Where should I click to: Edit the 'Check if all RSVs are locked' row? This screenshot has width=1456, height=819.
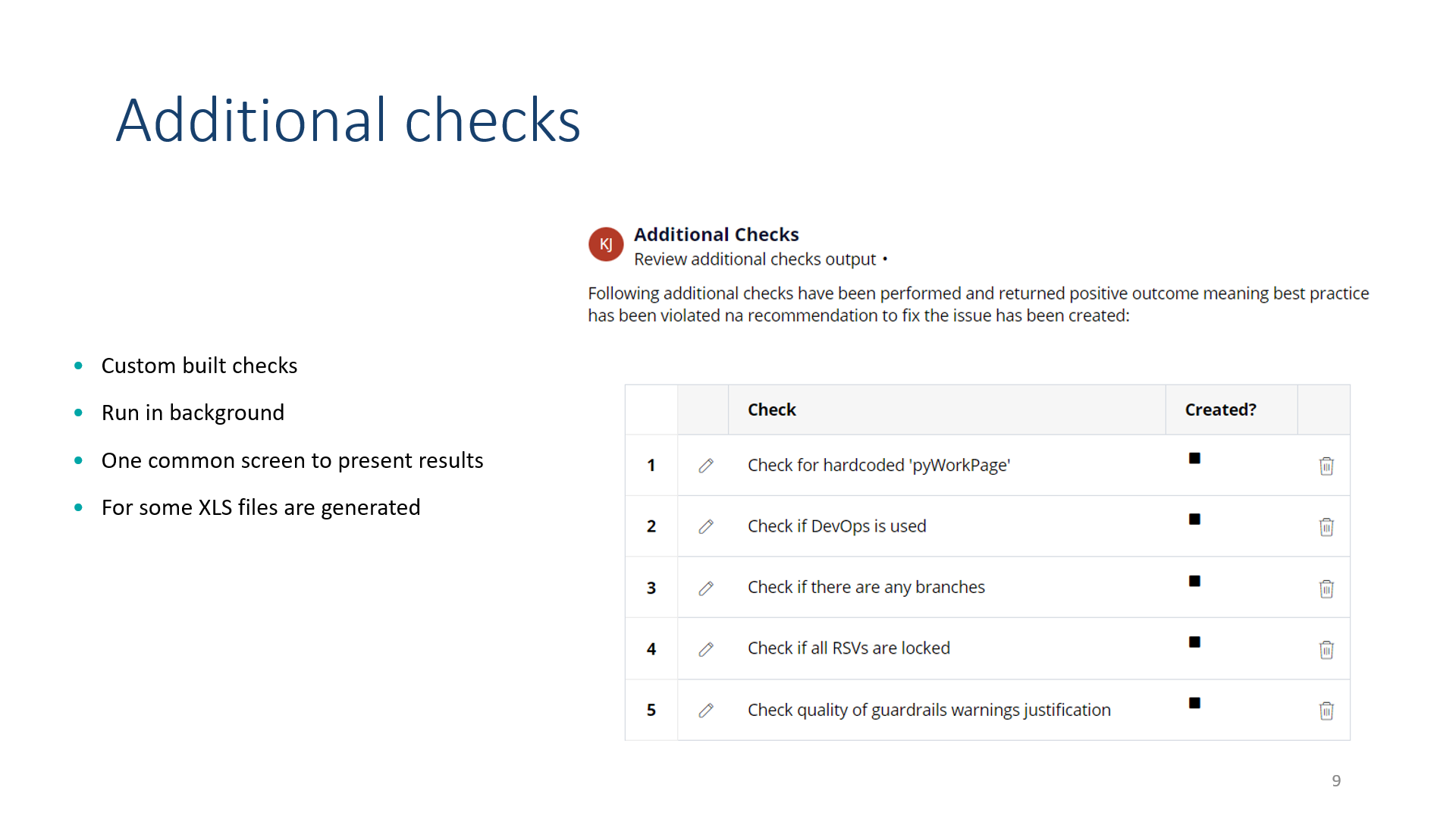(x=706, y=649)
